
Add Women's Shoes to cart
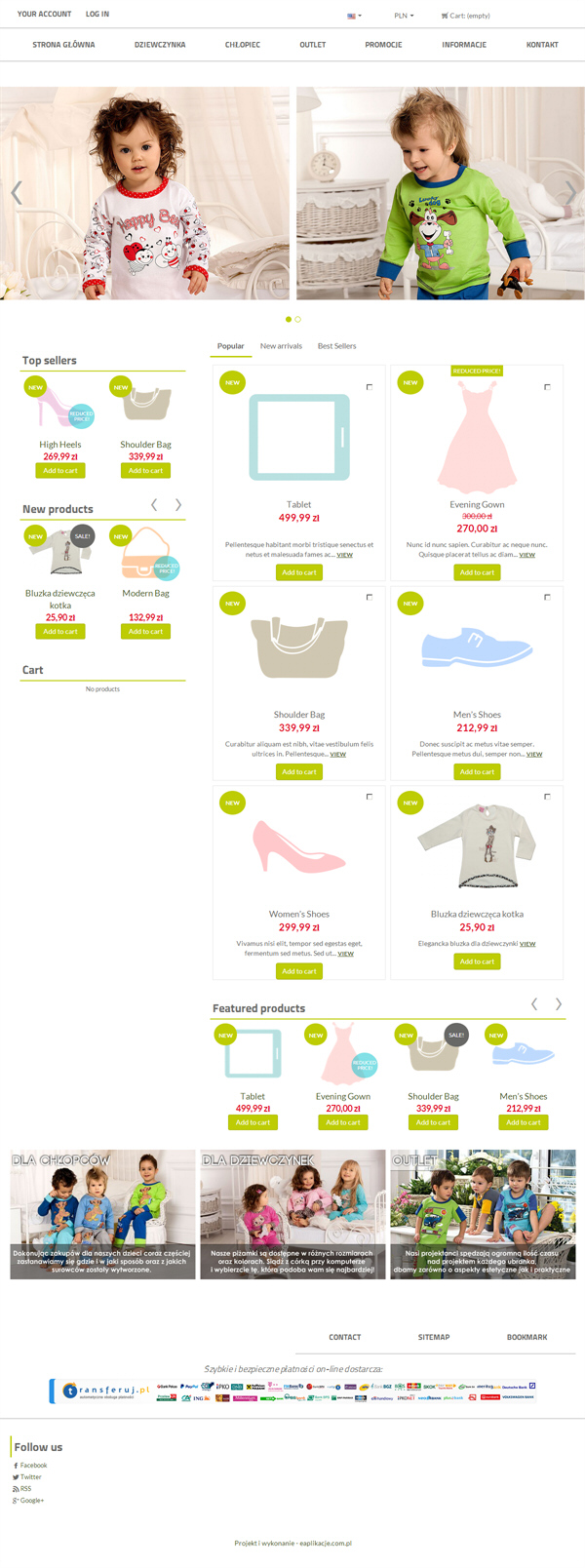[x=299, y=971]
